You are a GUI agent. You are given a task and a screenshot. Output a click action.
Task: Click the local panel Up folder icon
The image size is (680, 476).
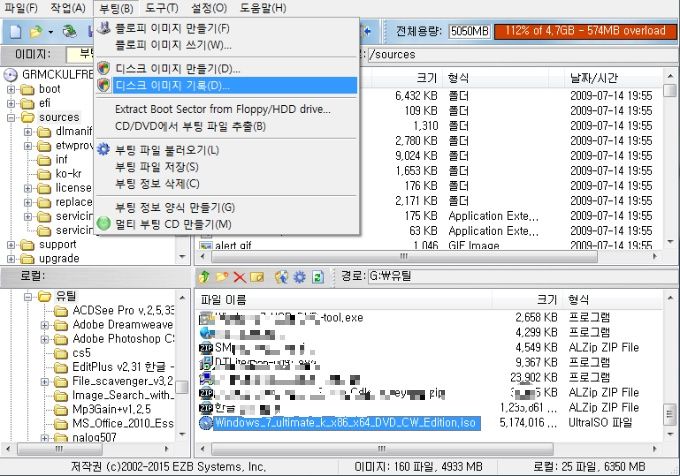pyautogui.click(x=204, y=277)
